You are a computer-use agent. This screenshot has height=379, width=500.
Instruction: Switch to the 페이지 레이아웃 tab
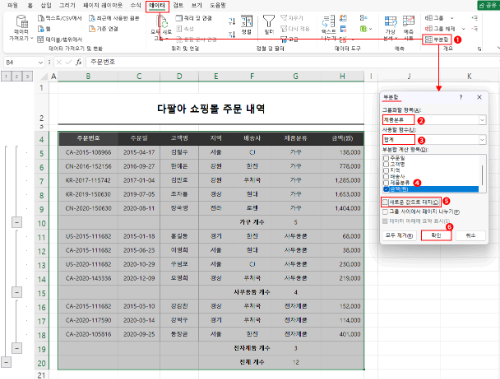103,5
